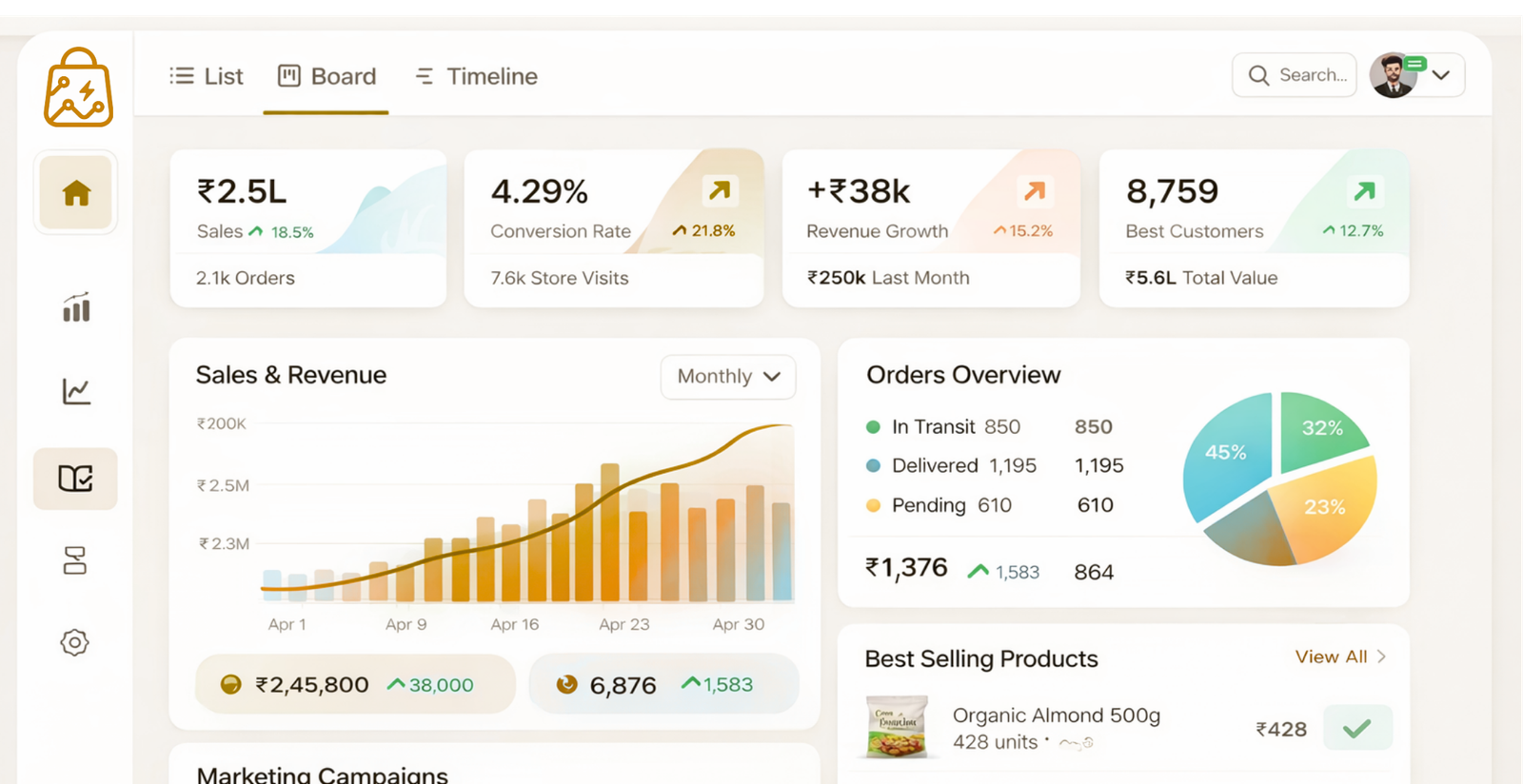Click the Search input field
The height and width of the screenshot is (784, 1523).
pyautogui.click(x=1295, y=75)
